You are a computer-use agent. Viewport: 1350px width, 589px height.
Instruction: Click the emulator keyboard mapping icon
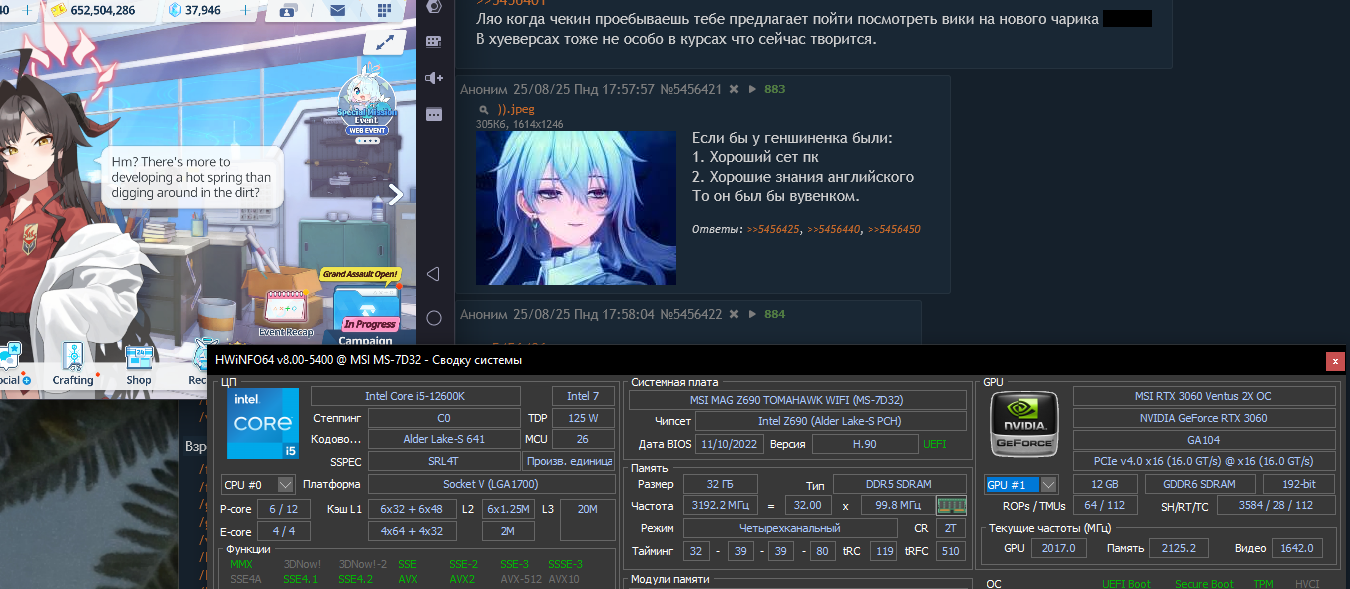click(434, 42)
